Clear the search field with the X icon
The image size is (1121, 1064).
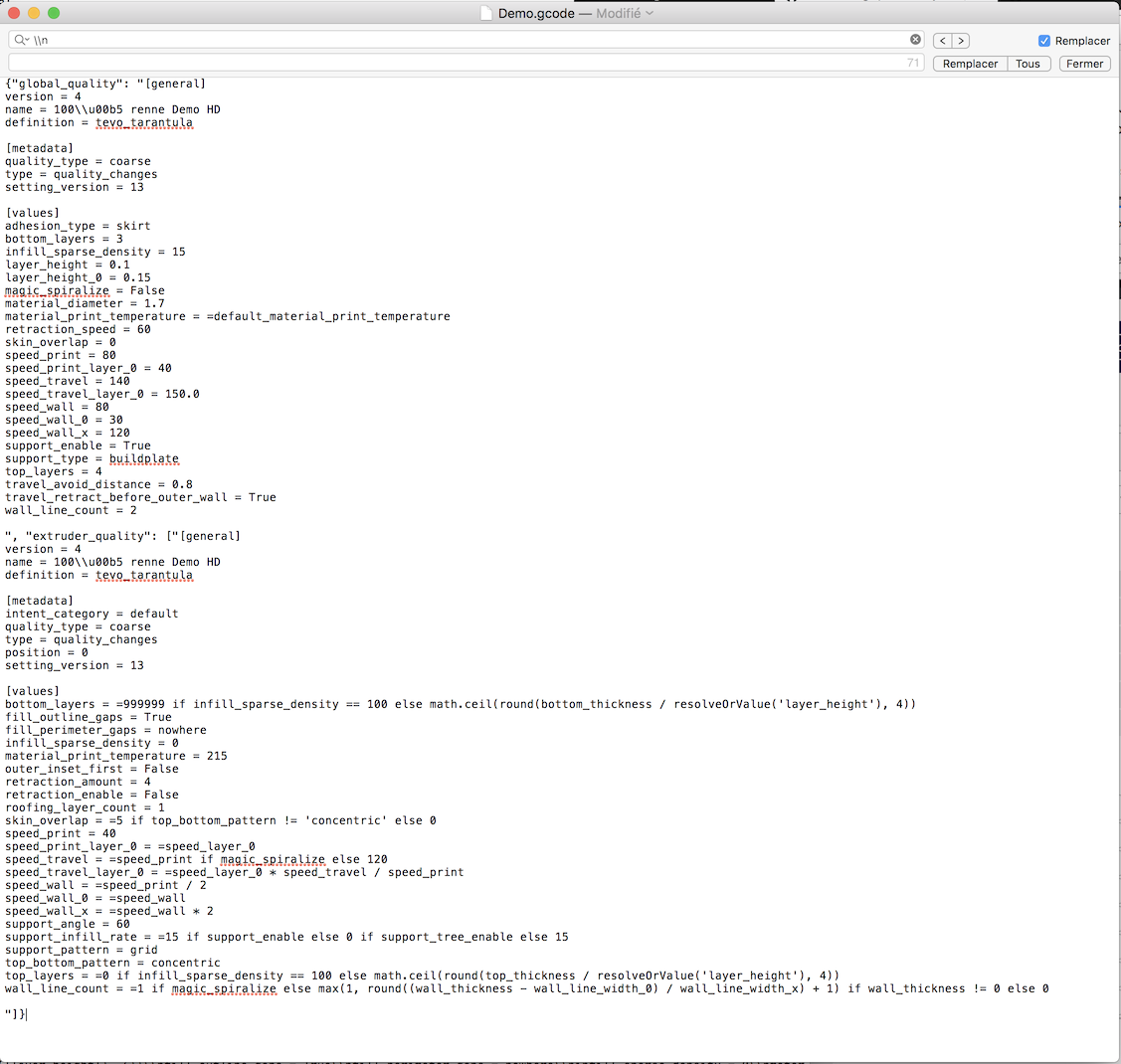click(915, 40)
